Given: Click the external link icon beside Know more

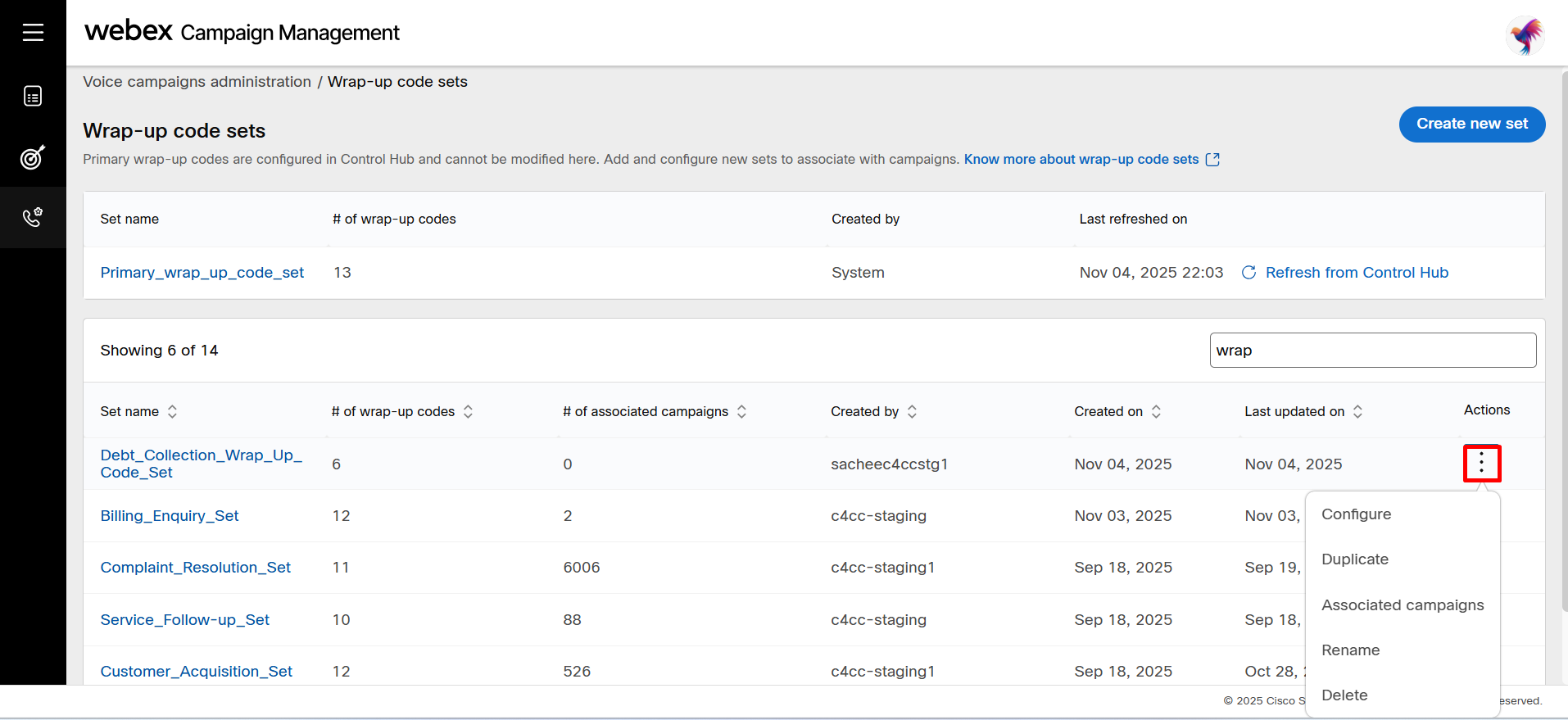Looking at the screenshot, I should click(x=1212, y=160).
